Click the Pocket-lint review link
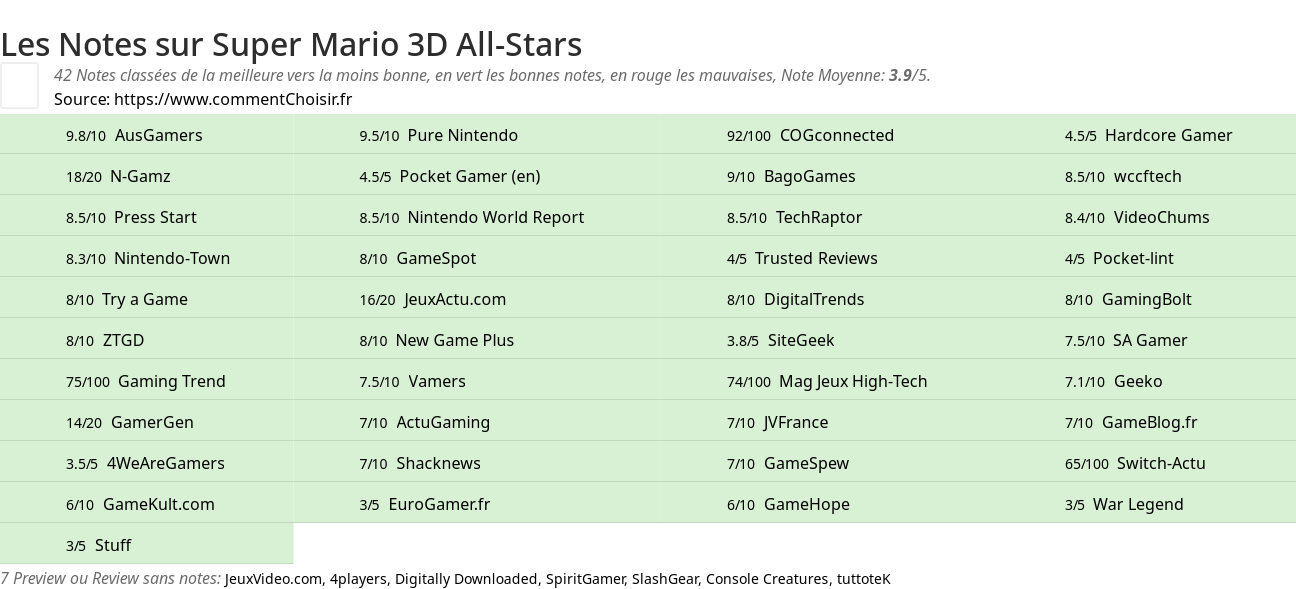This screenshot has width=1296, height=589. pyautogui.click(x=1133, y=258)
